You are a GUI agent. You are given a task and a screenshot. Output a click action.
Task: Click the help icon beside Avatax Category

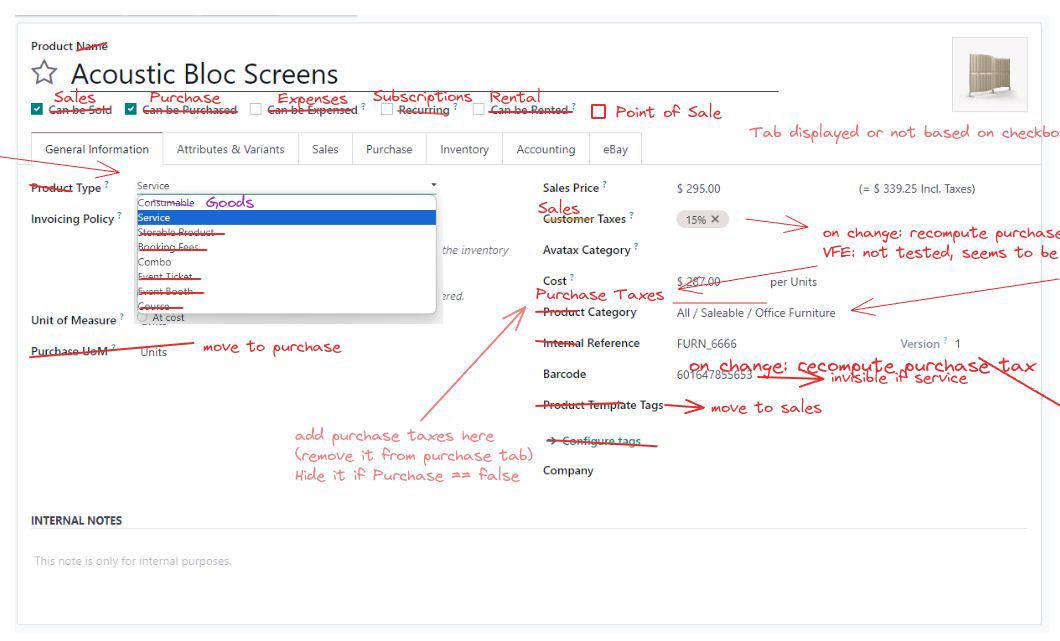point(635,247)
